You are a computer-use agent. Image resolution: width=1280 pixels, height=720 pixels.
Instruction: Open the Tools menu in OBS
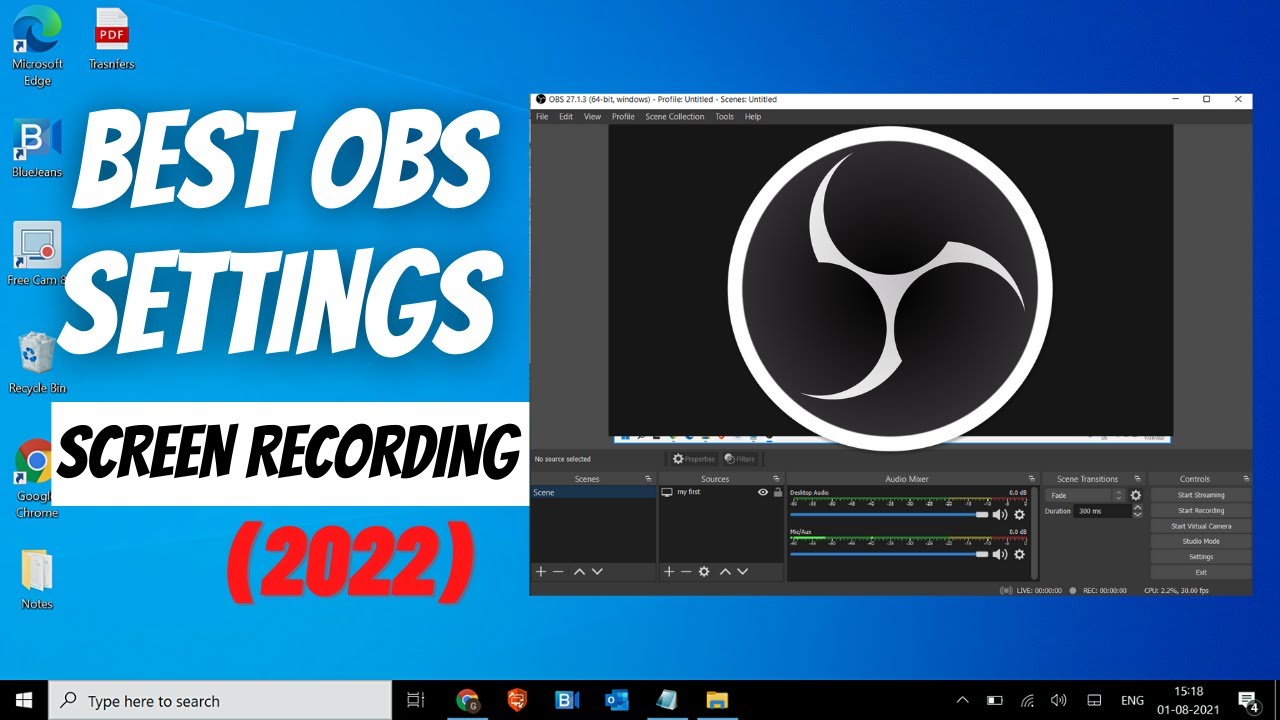pos(724,117)
